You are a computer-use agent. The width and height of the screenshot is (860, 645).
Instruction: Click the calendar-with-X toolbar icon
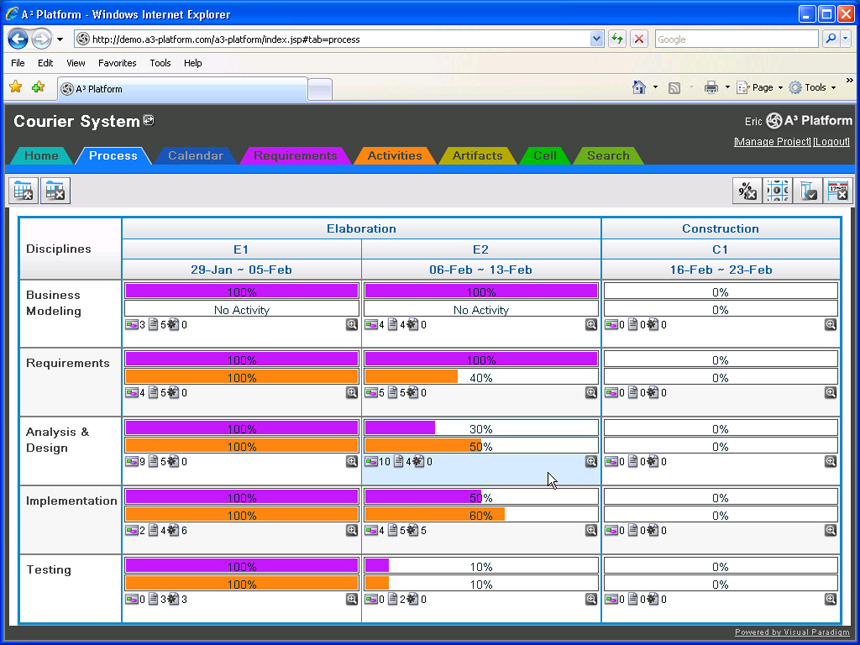pyautogui.click(x=837, y=190)
